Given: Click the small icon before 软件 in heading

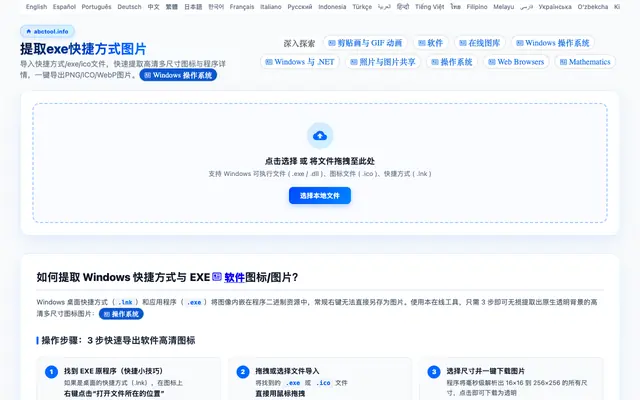Looking at the screenshot, I should tap(217, 277).
